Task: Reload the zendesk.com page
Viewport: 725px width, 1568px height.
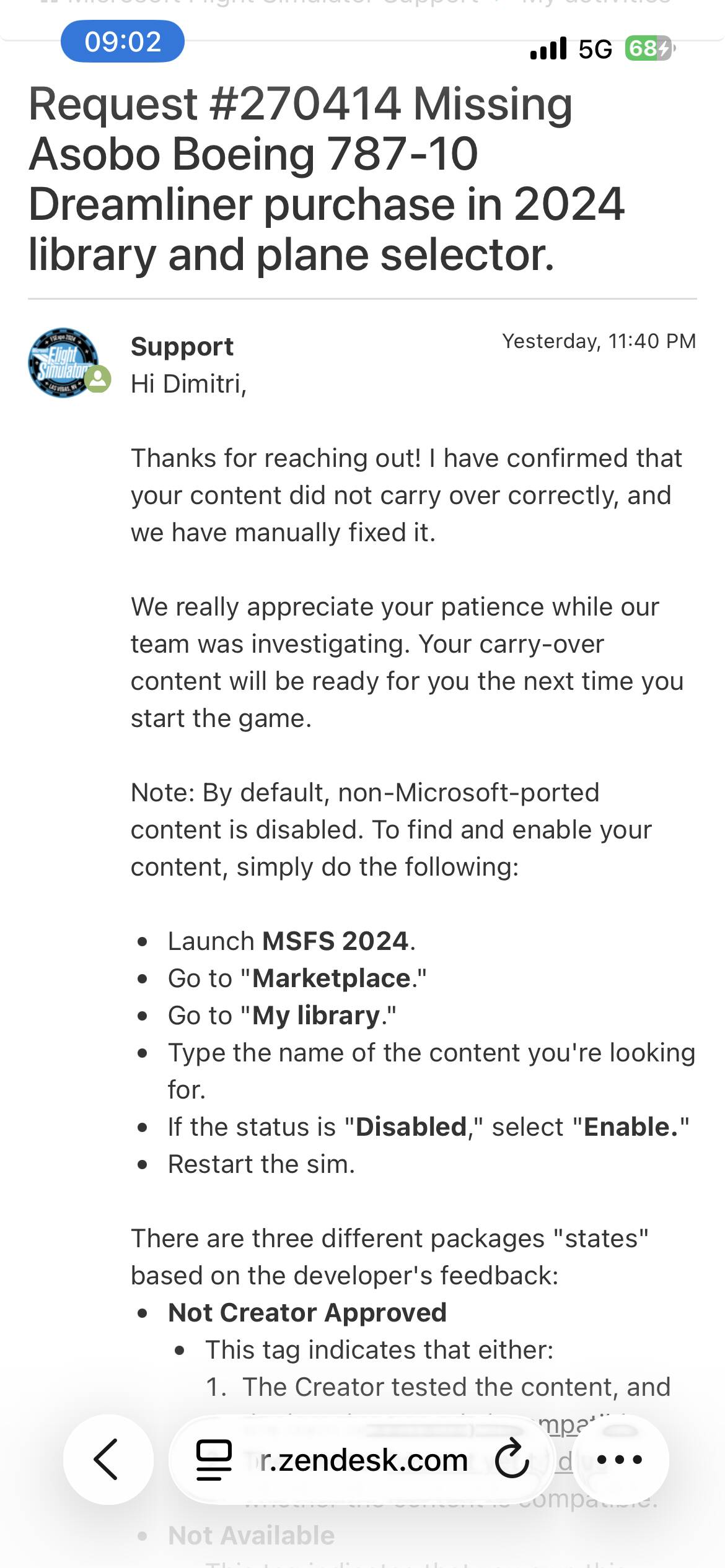Action: (x=512, y=1460)
